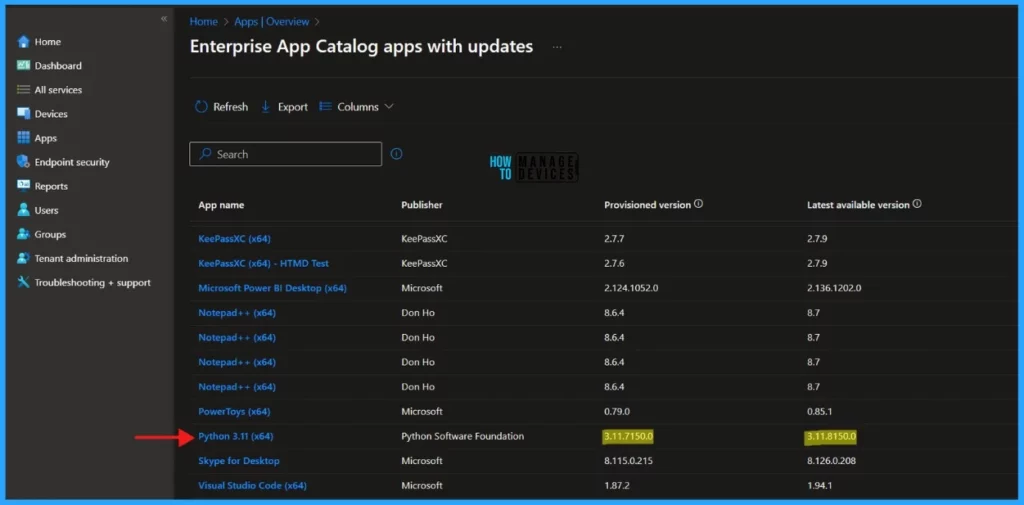Go to Devices in the sidebar
The height and width of the screenshot is (505, 1024).
click(x=51, y=114)
